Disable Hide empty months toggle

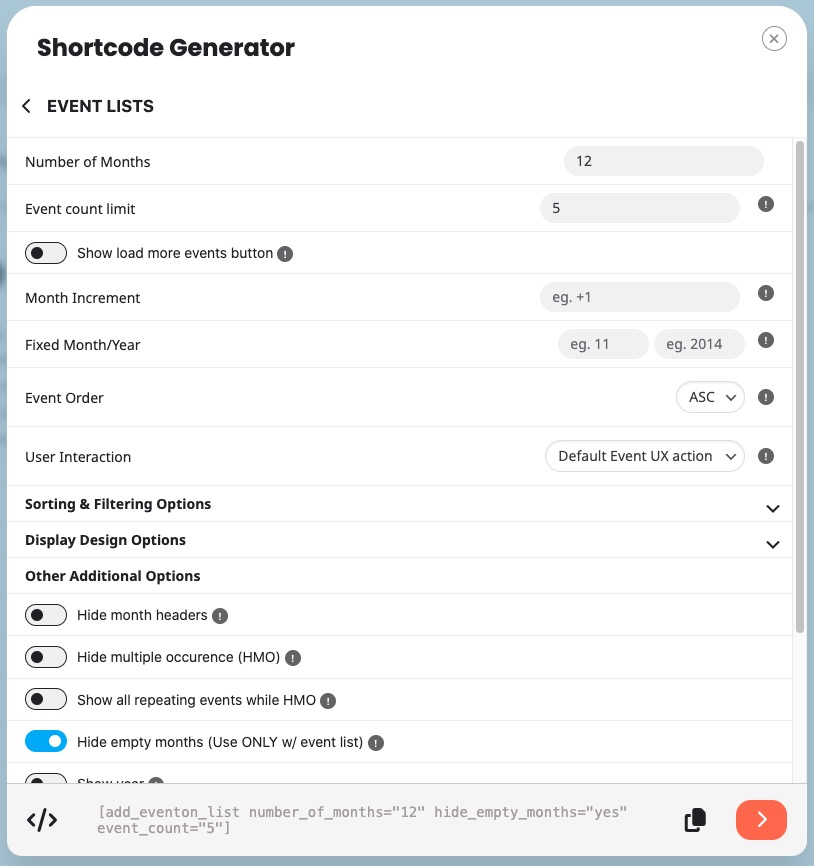coord(46,741)
